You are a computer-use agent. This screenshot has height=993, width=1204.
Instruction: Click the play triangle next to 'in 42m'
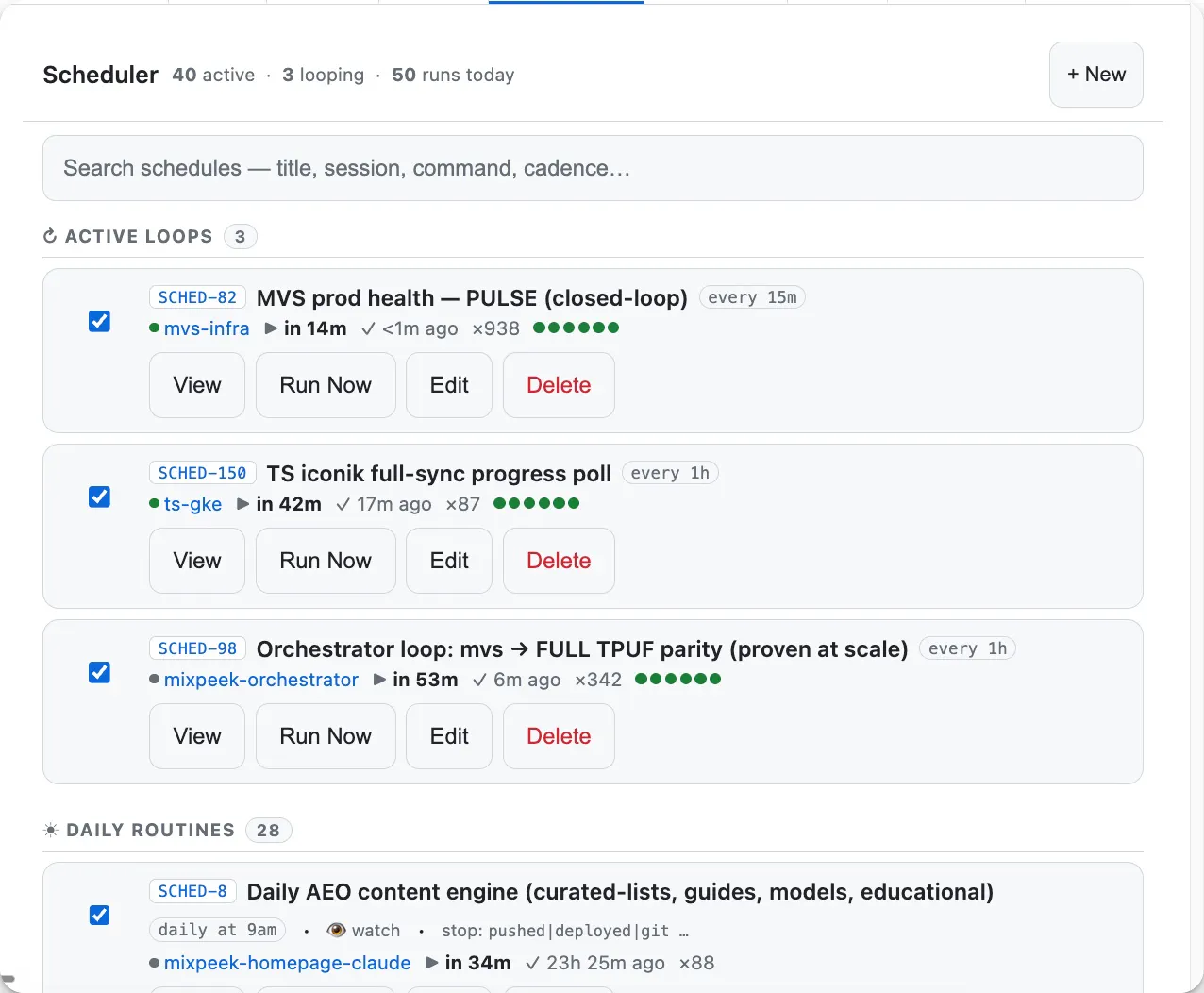click(243, 503)
